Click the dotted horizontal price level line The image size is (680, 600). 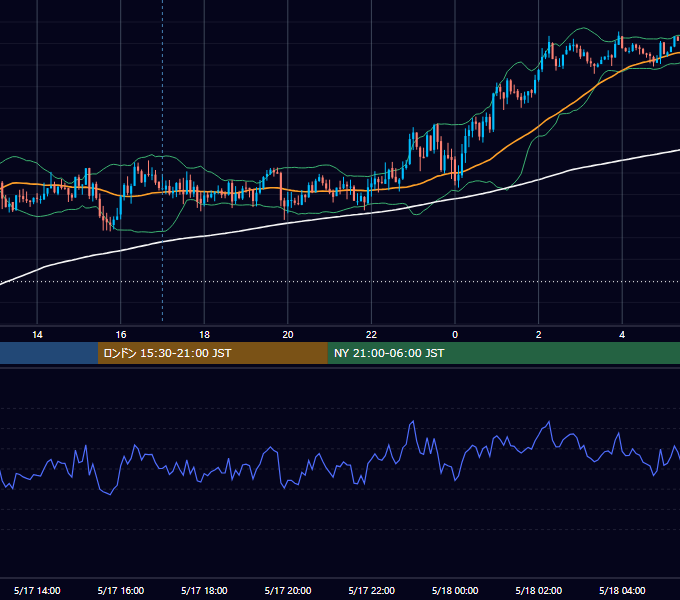tap(340, 281)
